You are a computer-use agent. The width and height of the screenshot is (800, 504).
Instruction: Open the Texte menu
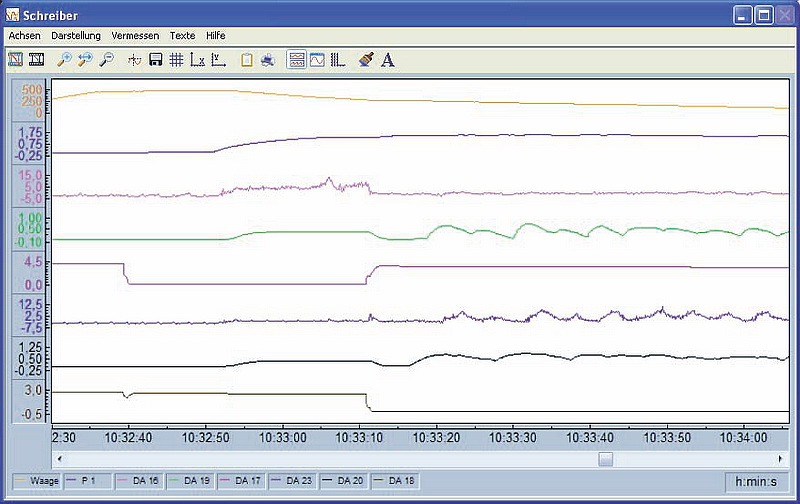click(x=182, y=35)
